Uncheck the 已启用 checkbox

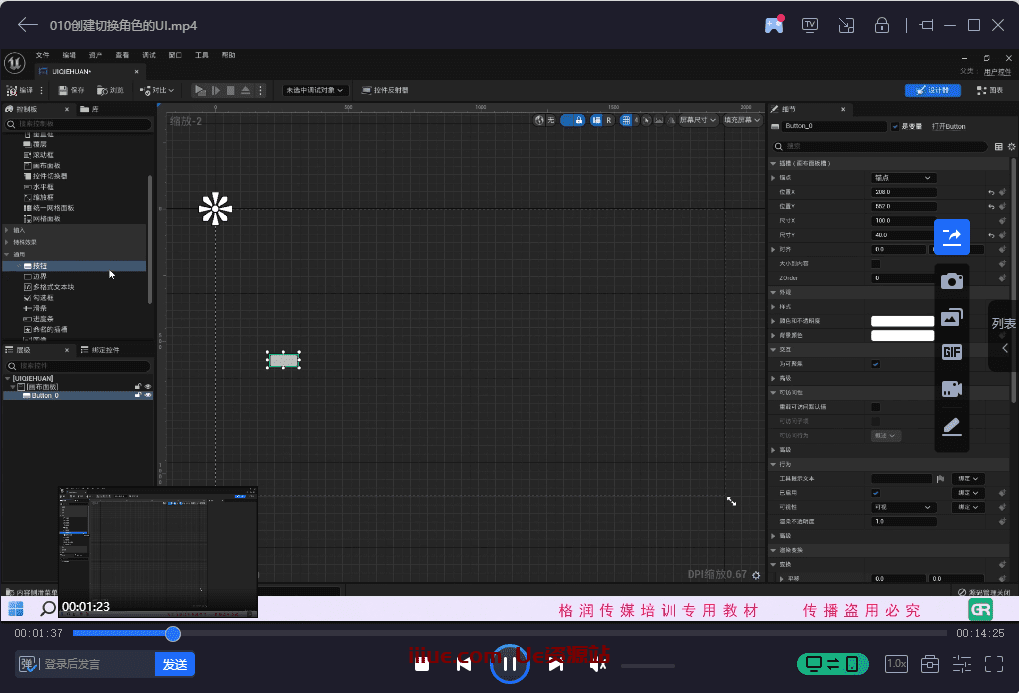tap(876, 493)
